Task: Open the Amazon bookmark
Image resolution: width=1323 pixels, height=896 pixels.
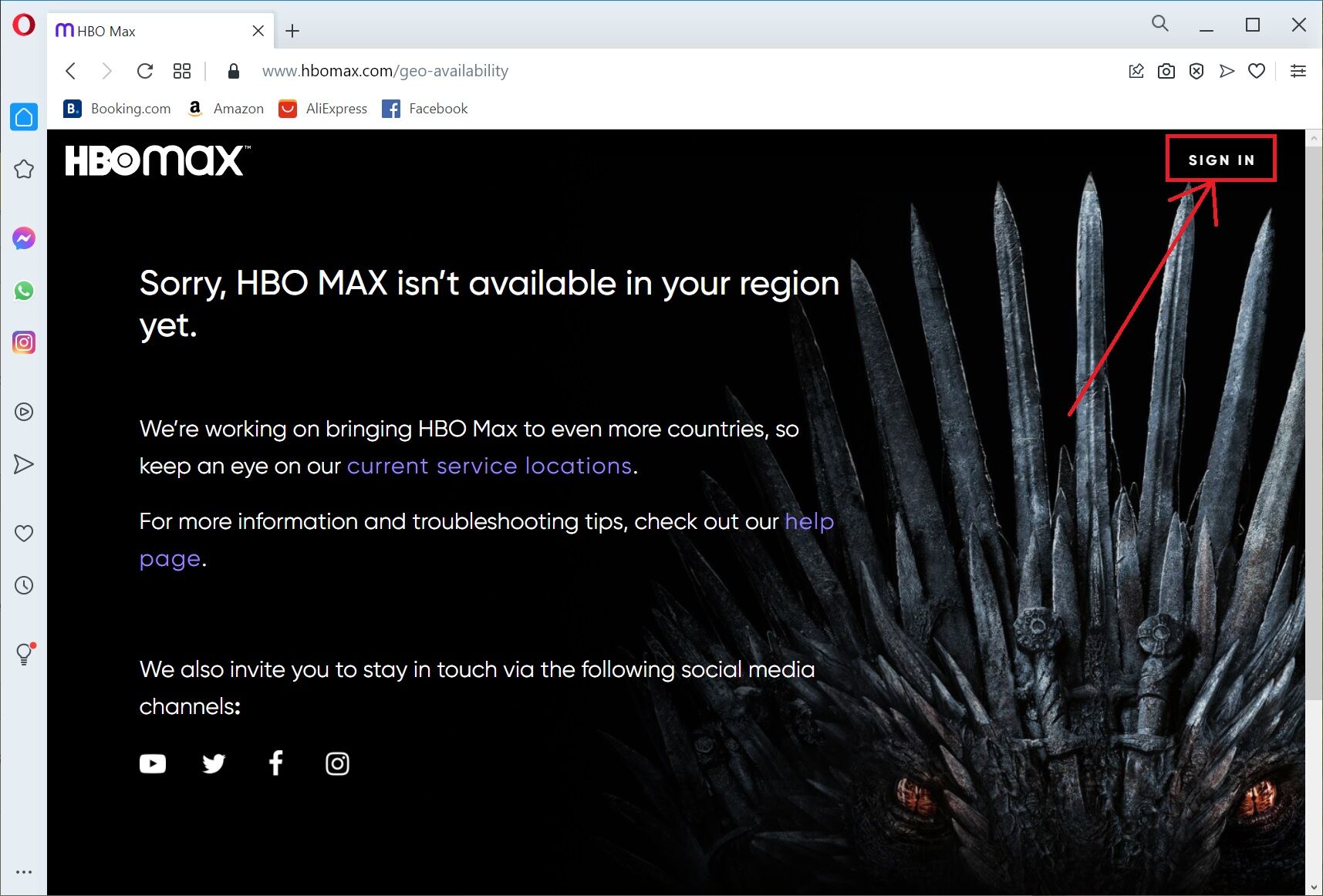Action: [226, 109]
